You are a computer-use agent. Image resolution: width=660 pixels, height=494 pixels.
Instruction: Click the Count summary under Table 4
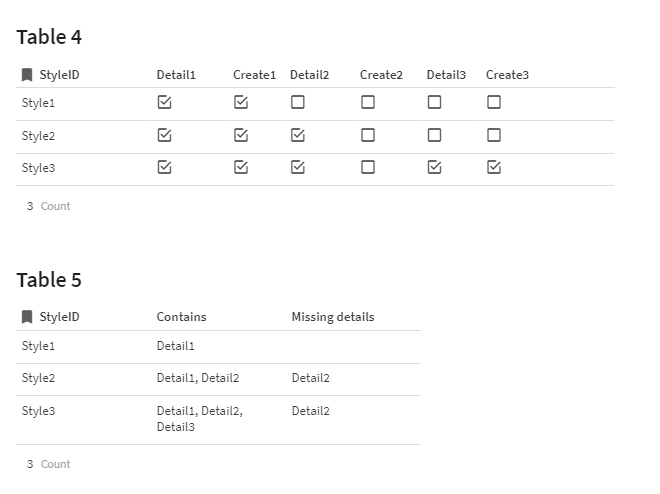pos(49,206)
